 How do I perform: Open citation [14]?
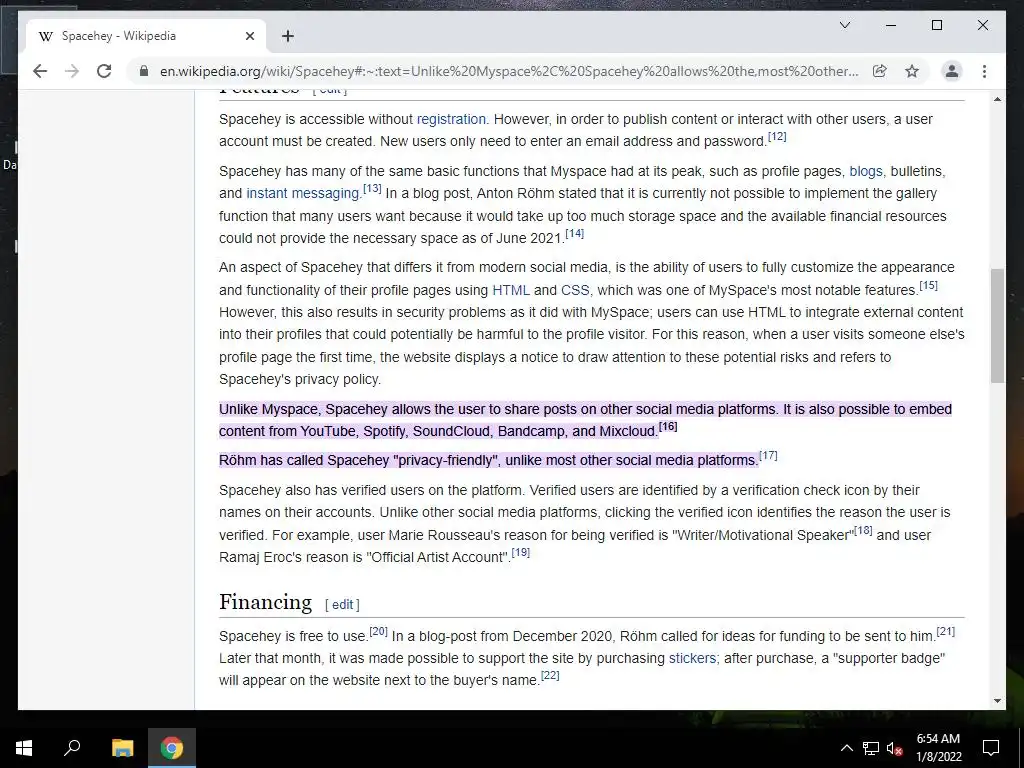click(575, 233)
